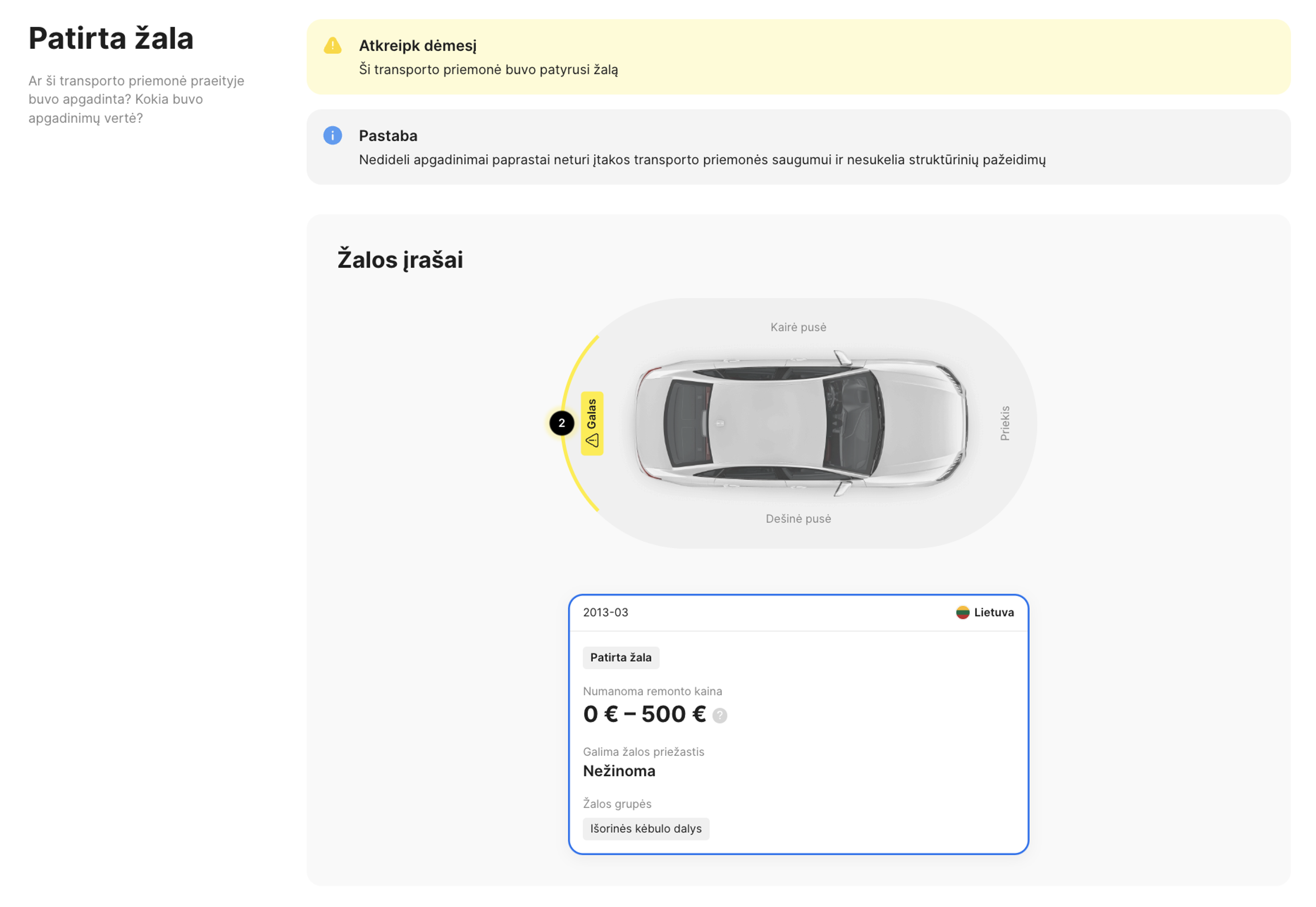The image size is (1316, 907).
Task: Click the question mark help icon near price
Action: pos(720,716)
